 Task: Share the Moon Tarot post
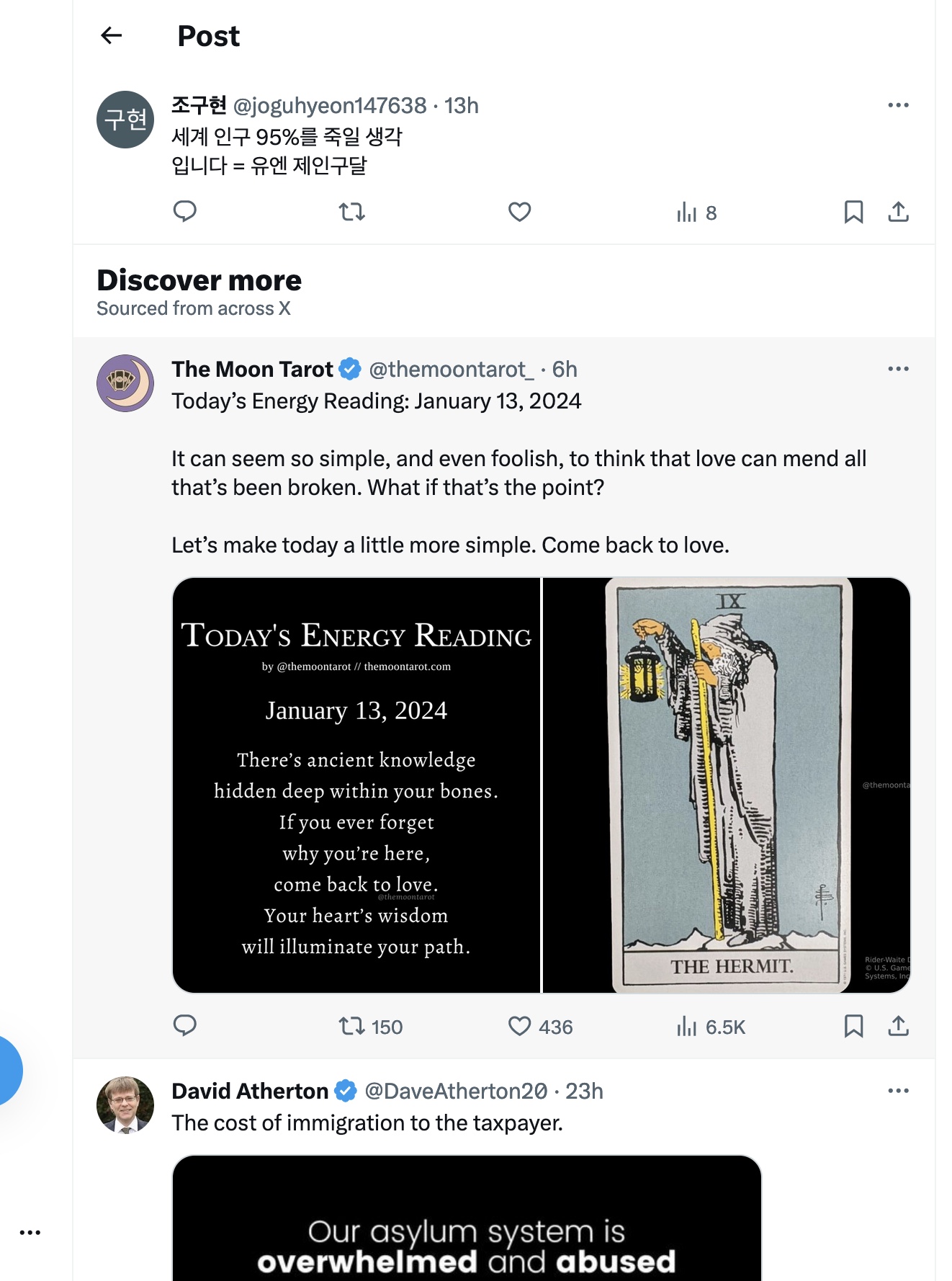[898, 1026]
